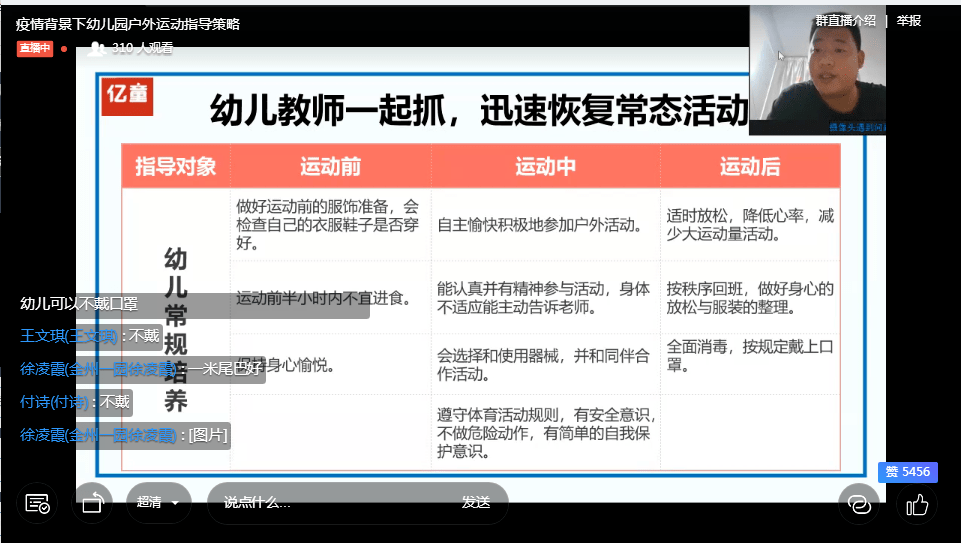Click the cell 会选择和使用器械
The image size is (961, 543).
point(543,365)
